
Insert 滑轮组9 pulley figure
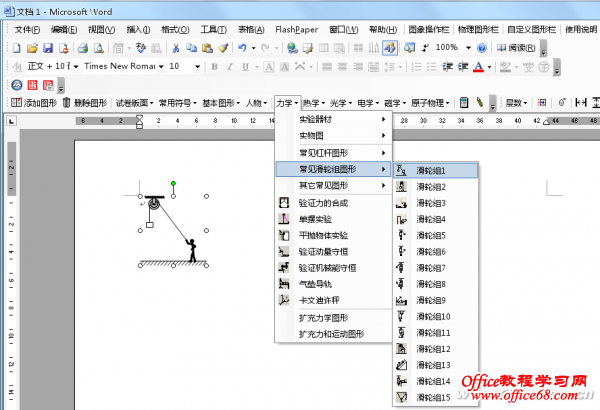tap(435, 300)
